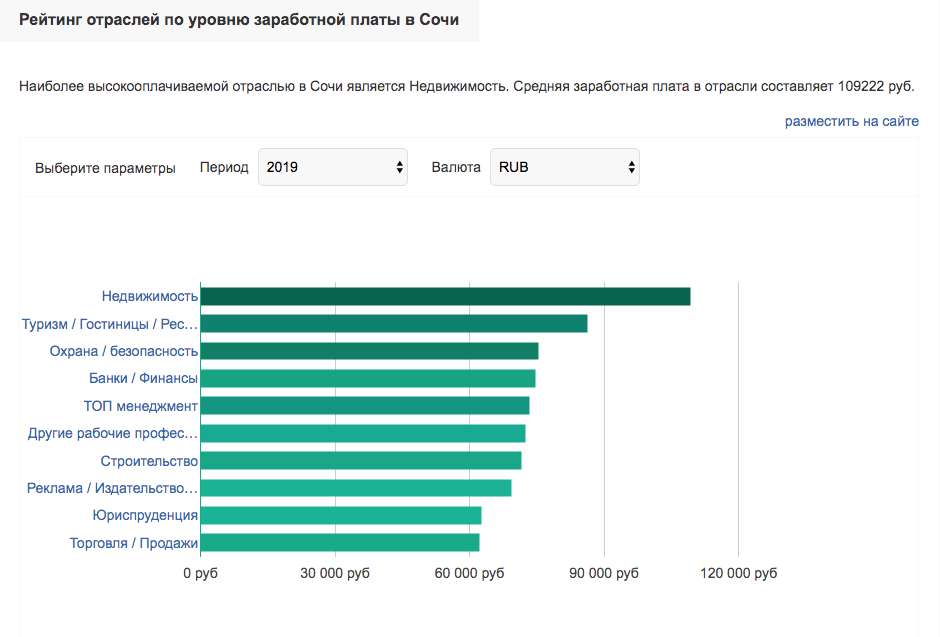Open the 'Охрана / безопасность' link

click(123, 351)
